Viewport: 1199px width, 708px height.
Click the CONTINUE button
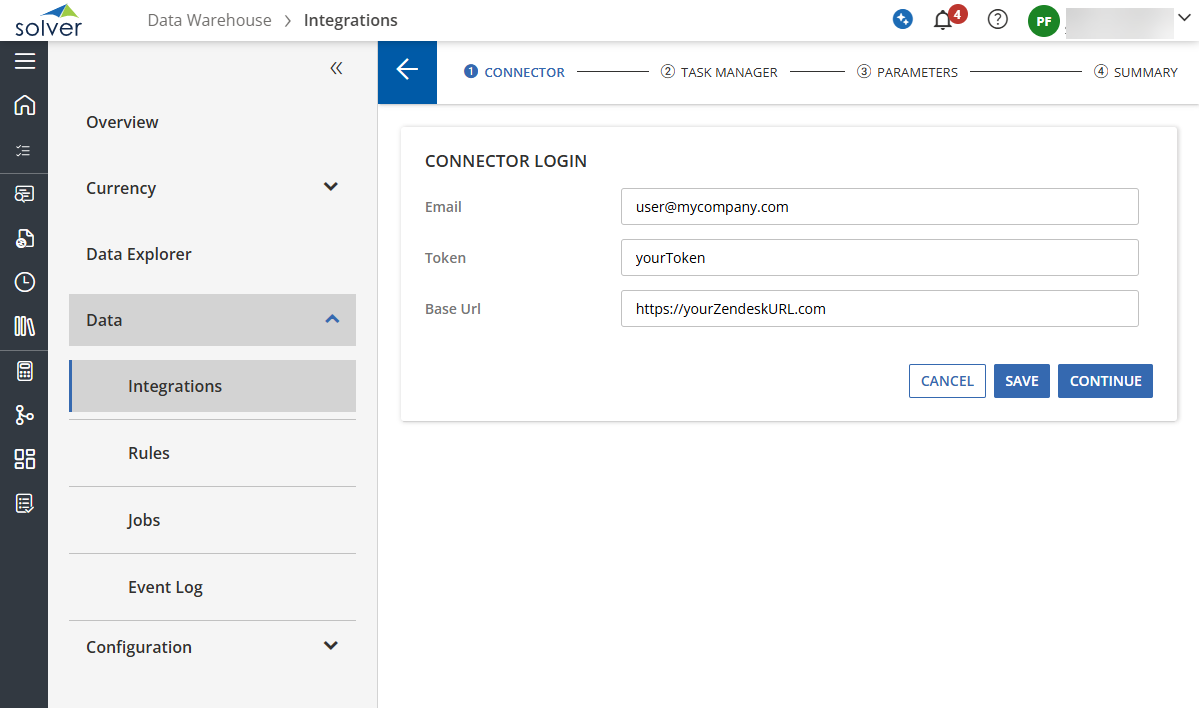1105,381
